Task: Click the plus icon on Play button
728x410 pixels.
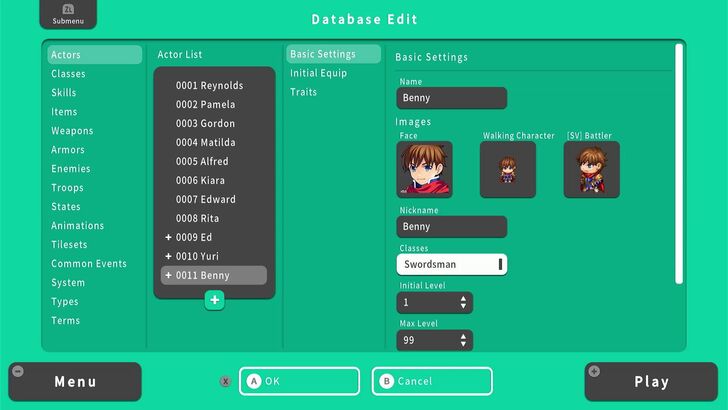Action: tap(594, 371)
